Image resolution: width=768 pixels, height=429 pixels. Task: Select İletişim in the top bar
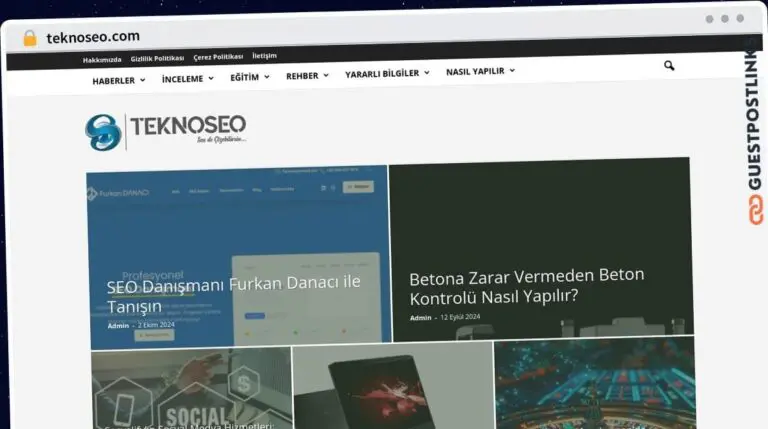coord(264,56)
